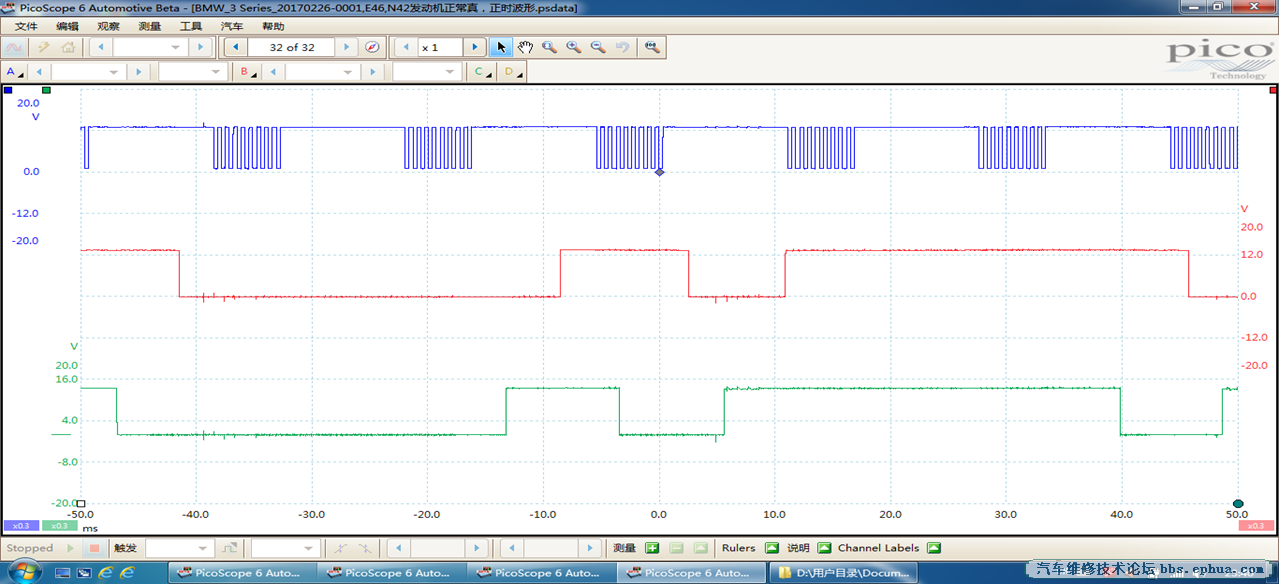1279x584 pixels.
Task: Select the zoom out tool
Action: click(x=598, y=47)
